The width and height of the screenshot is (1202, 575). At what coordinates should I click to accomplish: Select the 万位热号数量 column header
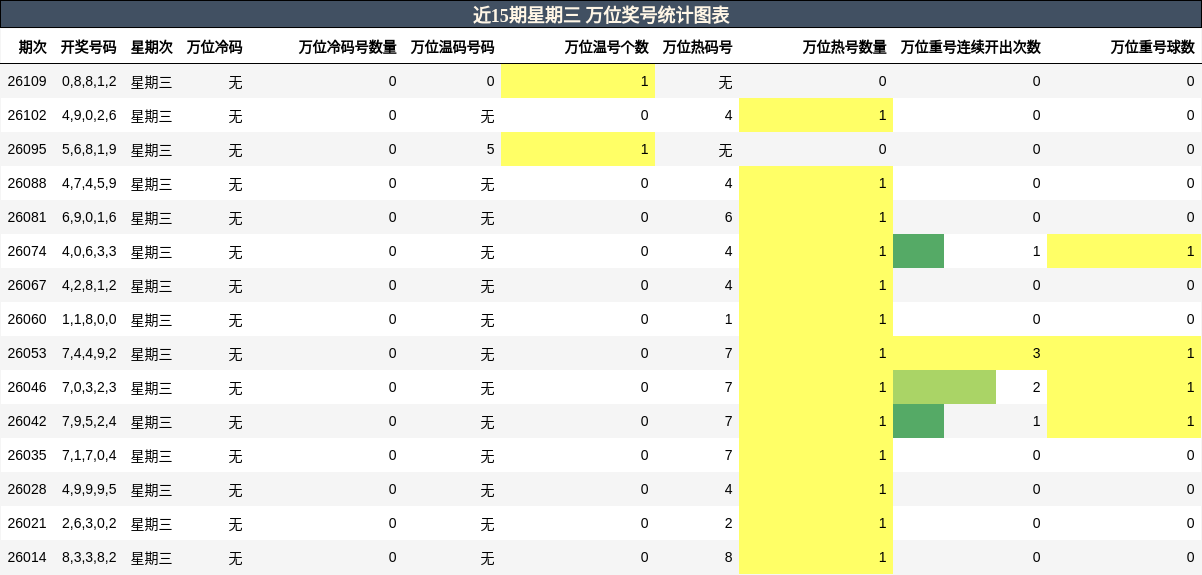tap(845, 47)
